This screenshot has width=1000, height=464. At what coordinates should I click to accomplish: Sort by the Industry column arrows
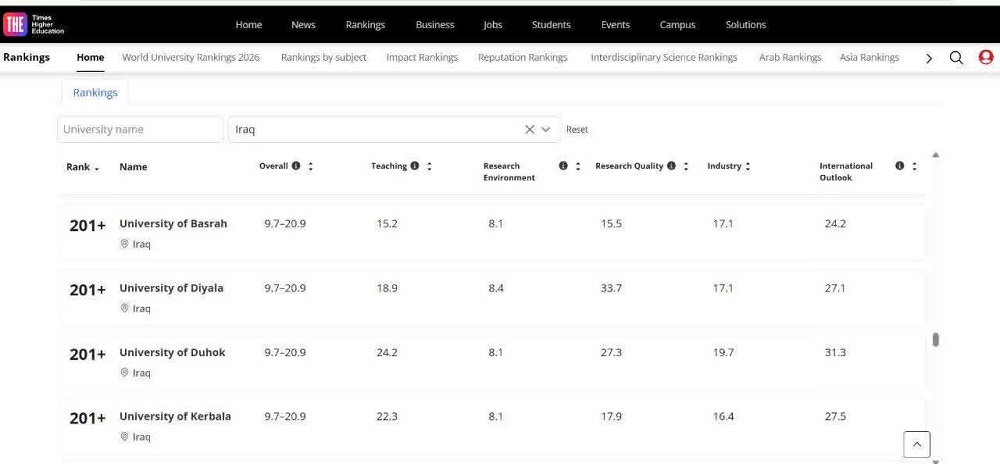(x=748, y=167)
